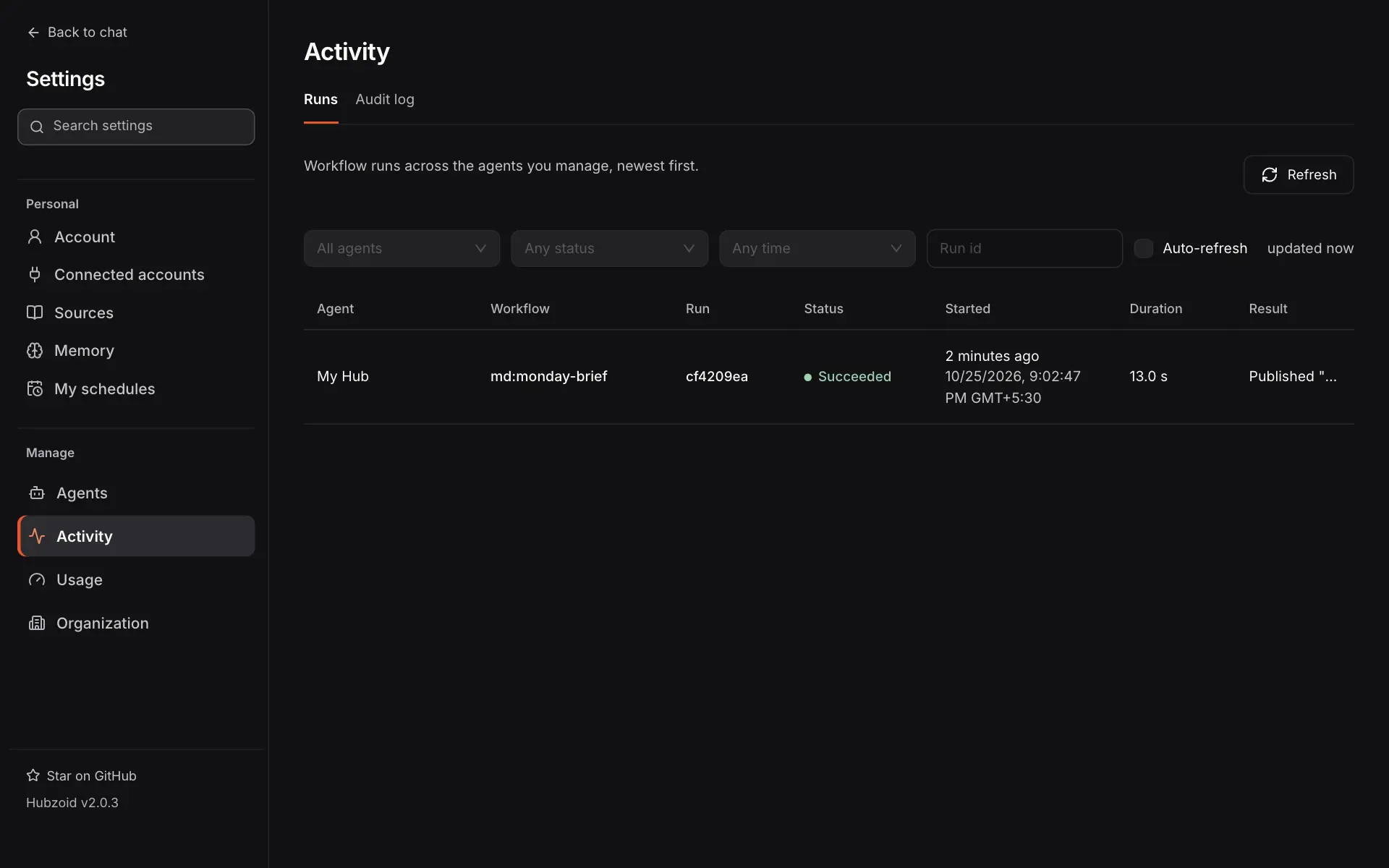This screenshot has height=868, width=1389.
Task: Open Organization settings label
Action: 103,623
